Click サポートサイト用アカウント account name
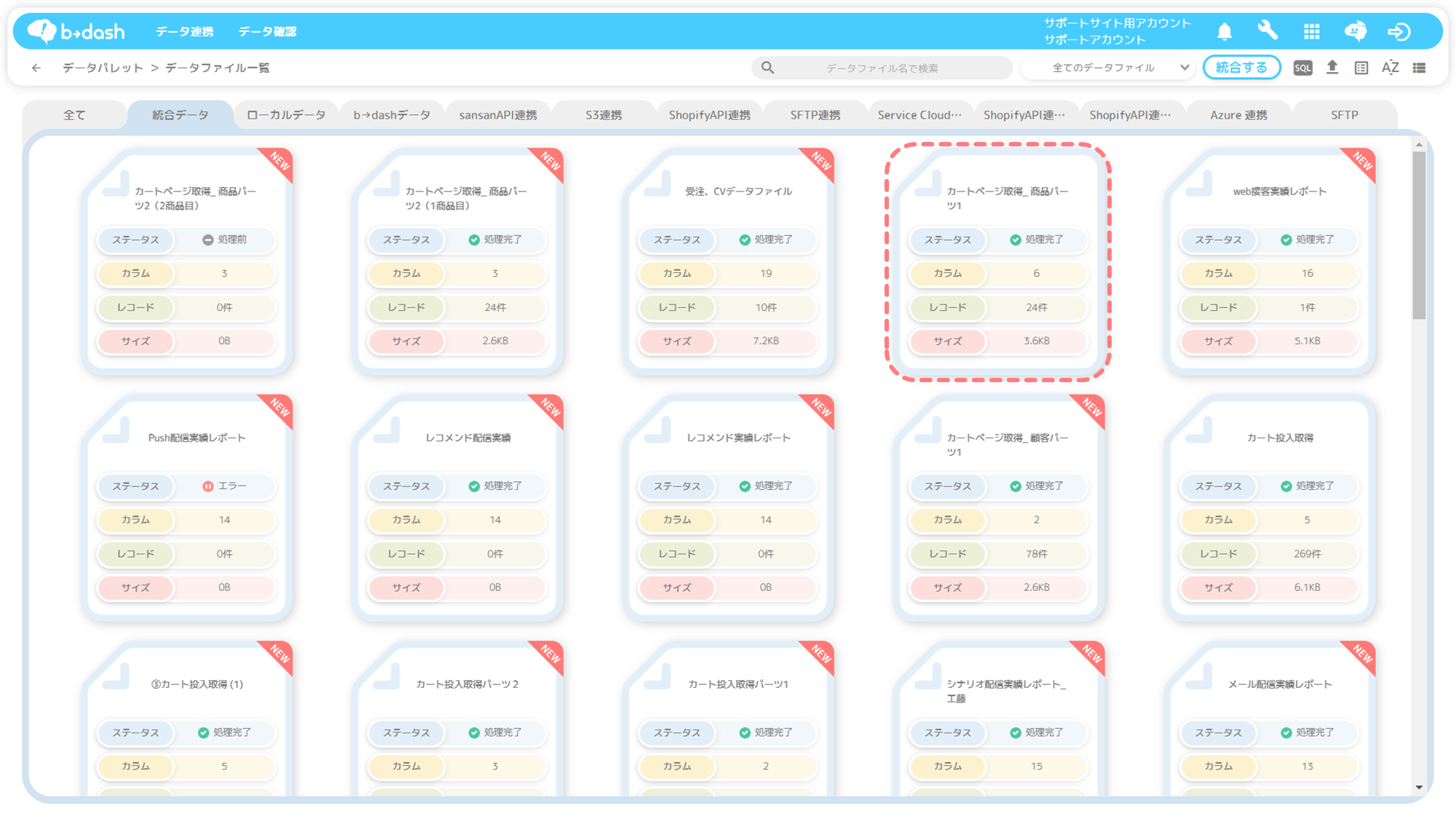 coord(1117,23)
